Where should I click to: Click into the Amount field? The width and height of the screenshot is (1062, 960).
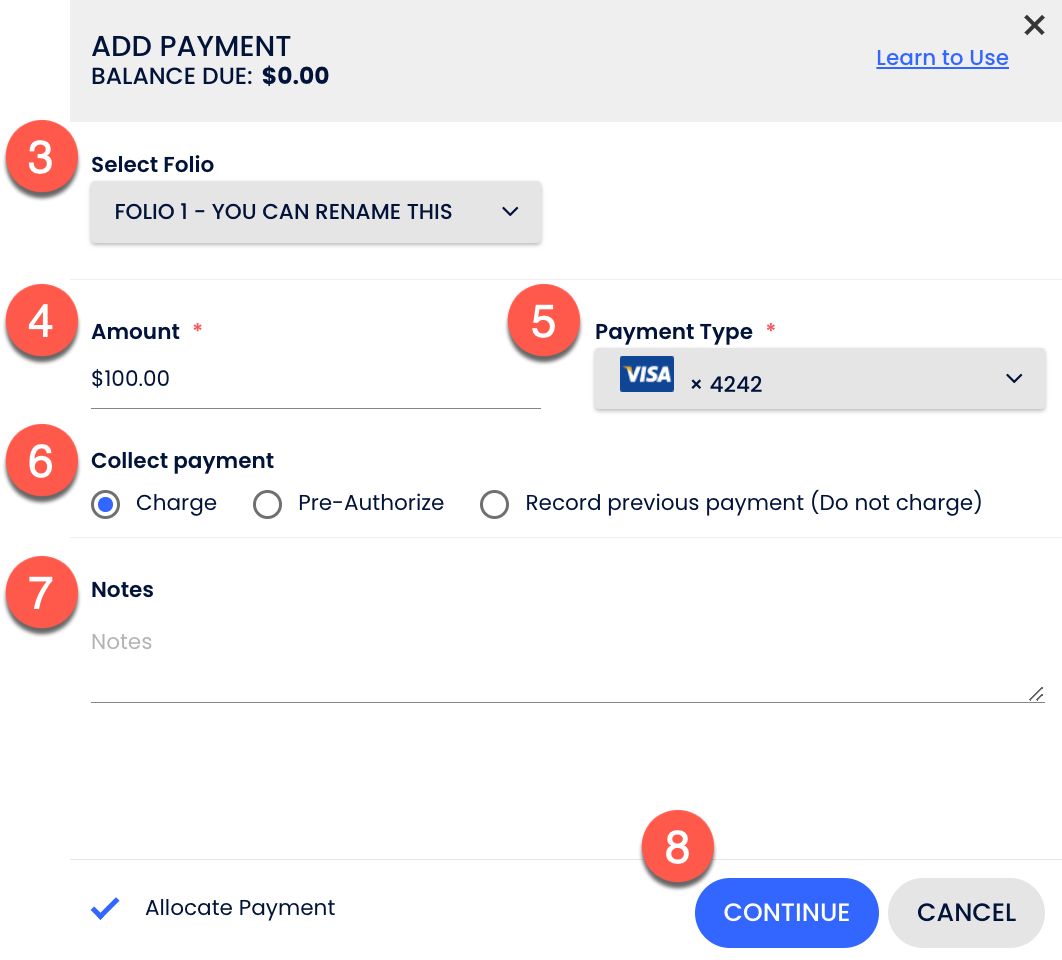pos(315,379)
